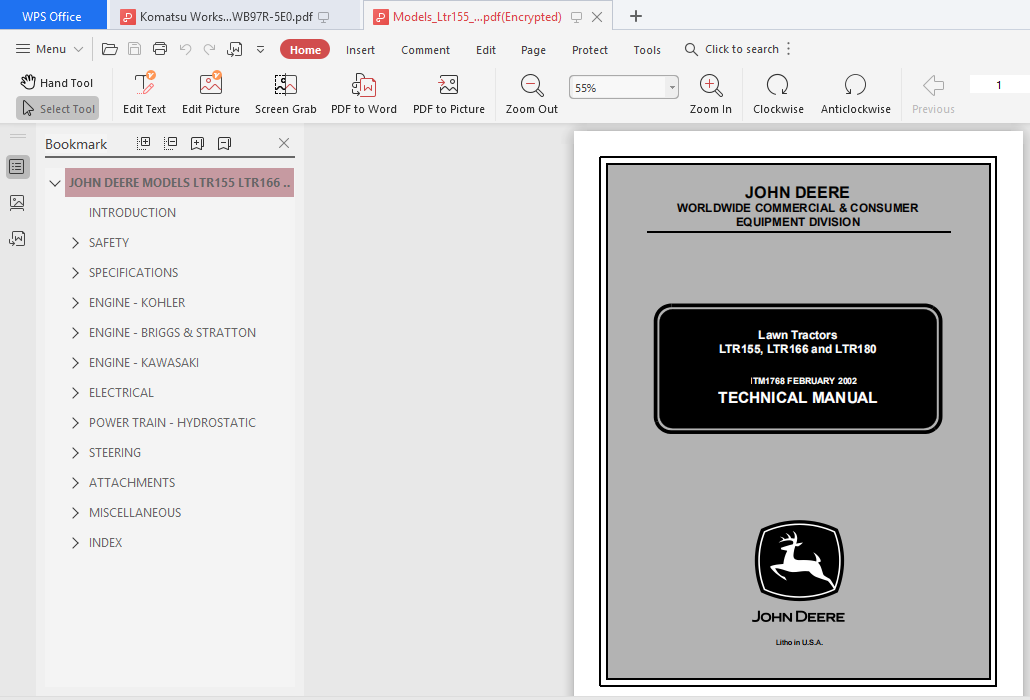This screenshot has width=1030, height=700.
Task: Switch to the Comment ribbon tab
Action: tap(426, 50)
